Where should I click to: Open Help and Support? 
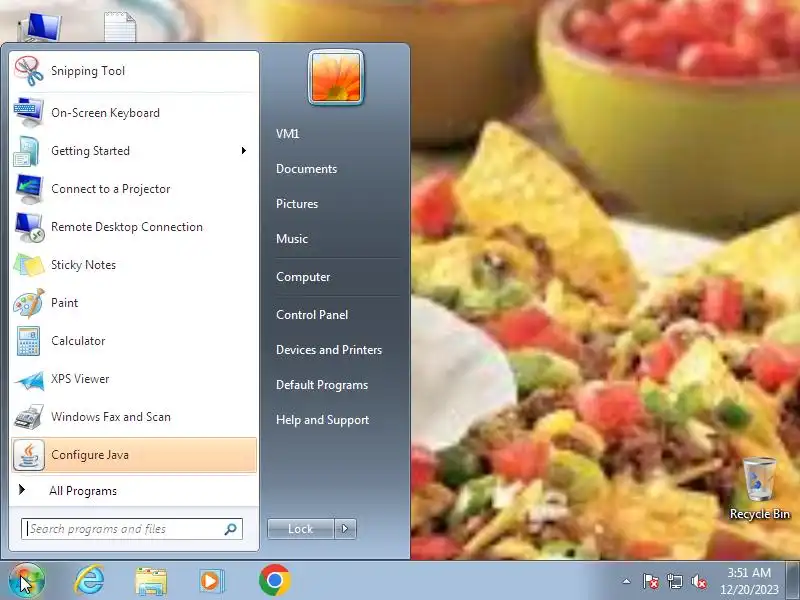click(x=322, y=420)
